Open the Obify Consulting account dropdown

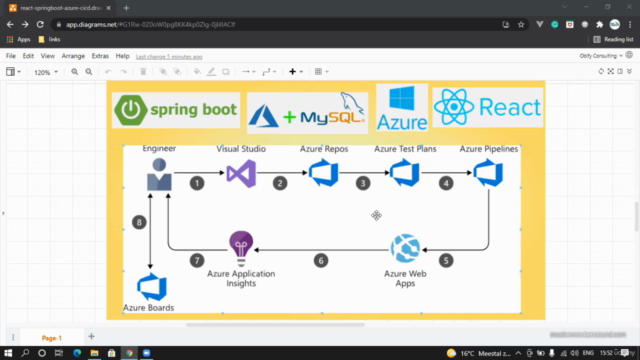coord(600,56)
